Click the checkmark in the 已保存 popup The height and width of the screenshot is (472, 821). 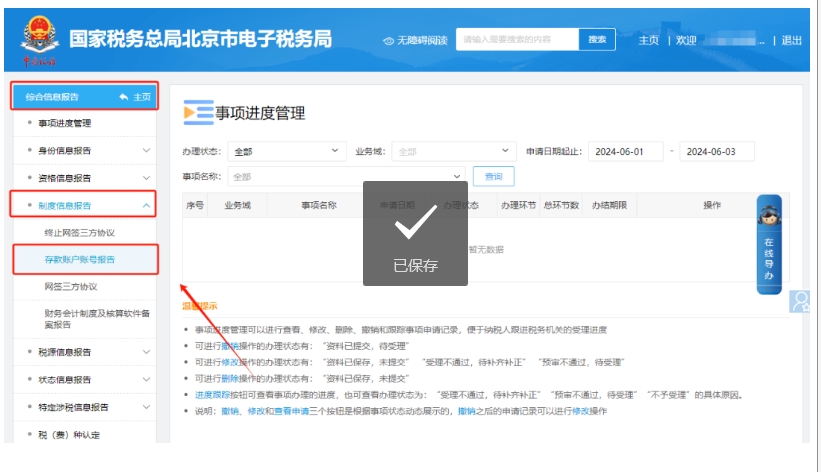pos(414,228)
